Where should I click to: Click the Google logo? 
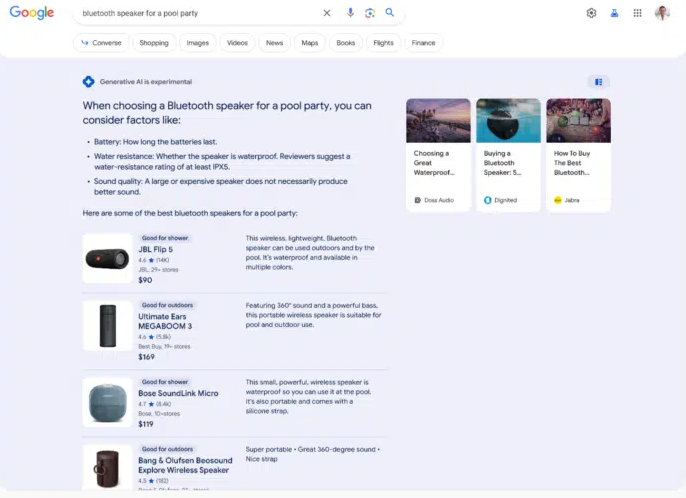click(31, 13)
